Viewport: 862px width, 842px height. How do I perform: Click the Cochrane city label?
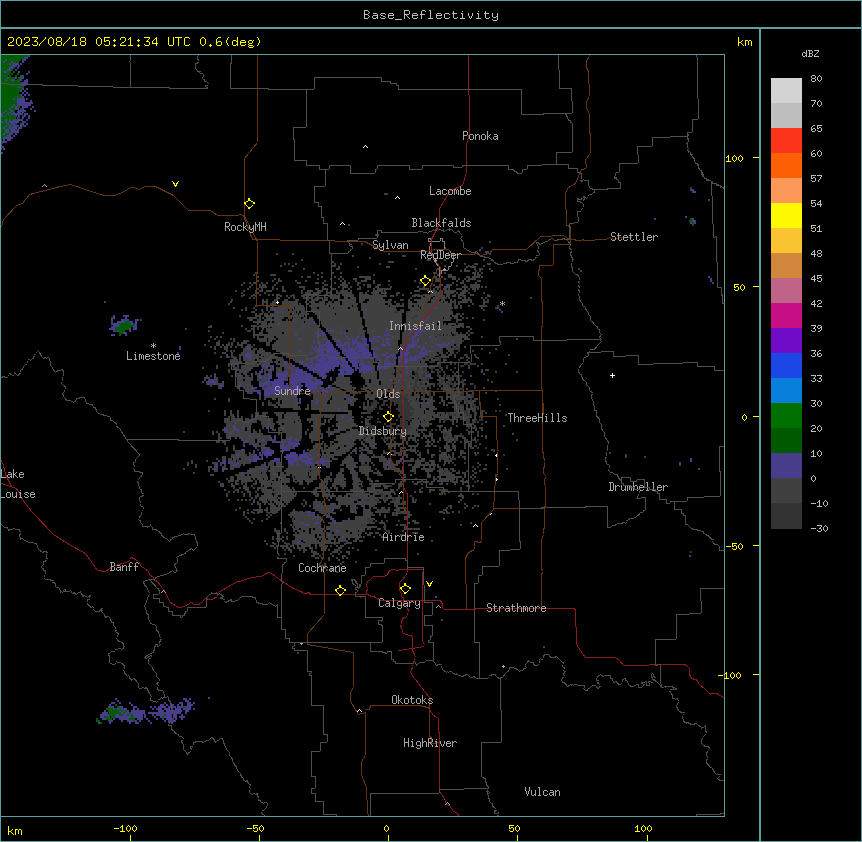click(322, 568)
